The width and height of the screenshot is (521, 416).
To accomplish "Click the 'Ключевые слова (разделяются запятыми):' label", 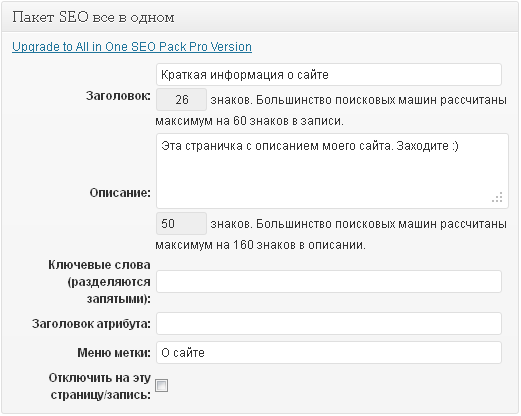I will click(99, 282).
